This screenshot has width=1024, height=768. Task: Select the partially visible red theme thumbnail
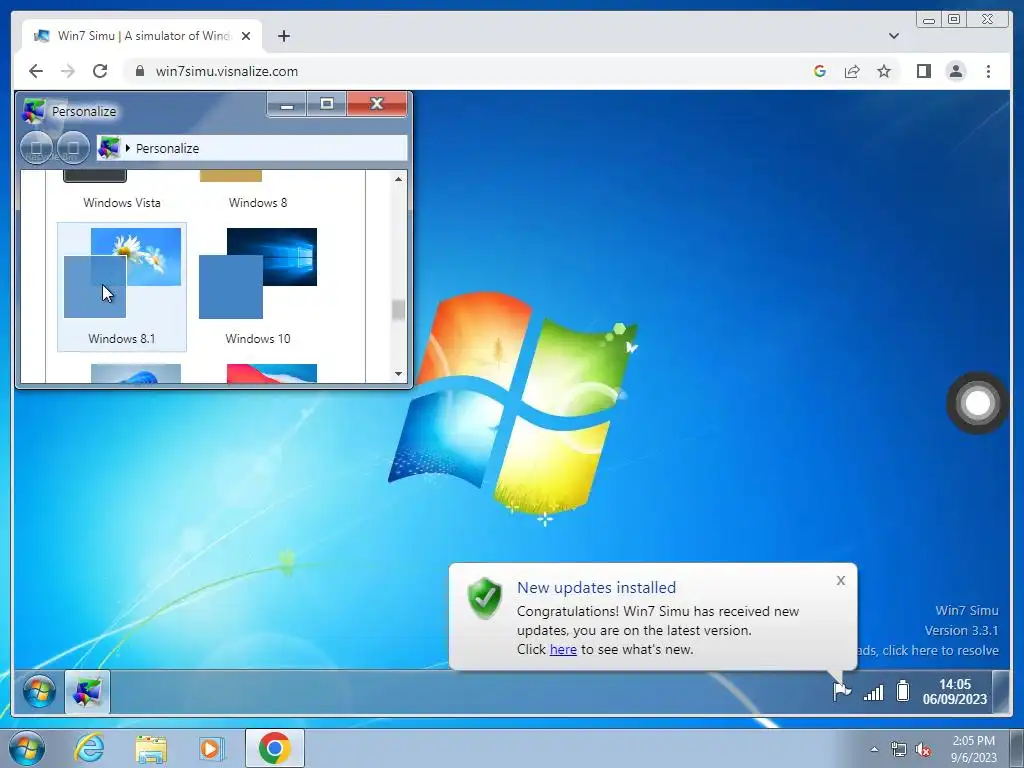click(272, 374)
